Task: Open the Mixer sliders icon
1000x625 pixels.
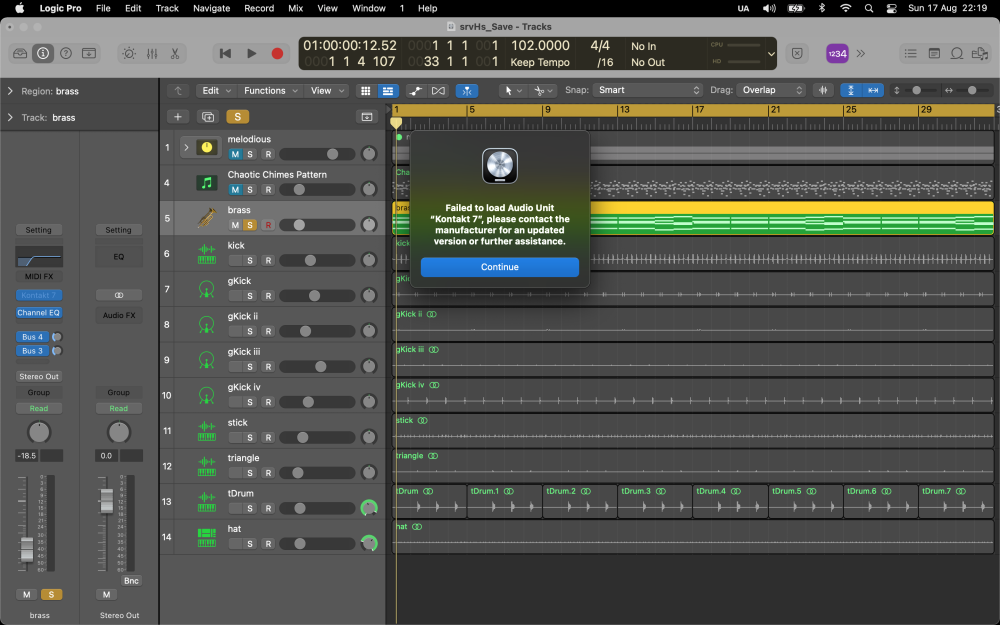Action: pyautogui.click(x=152, y=54)
